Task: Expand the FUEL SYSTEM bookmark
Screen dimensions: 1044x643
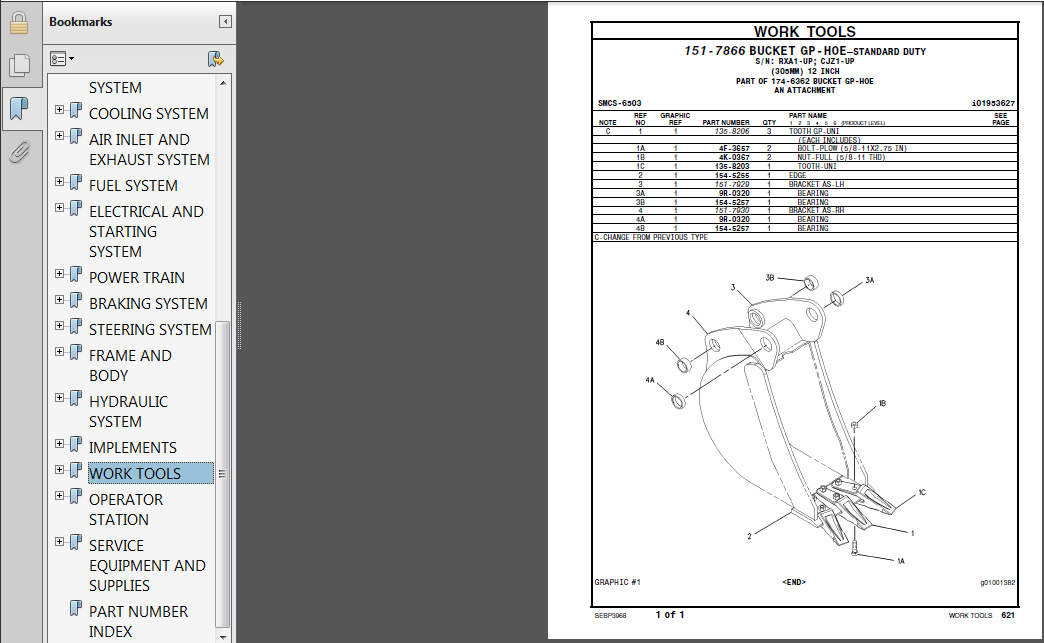Action: click(59, 182)
